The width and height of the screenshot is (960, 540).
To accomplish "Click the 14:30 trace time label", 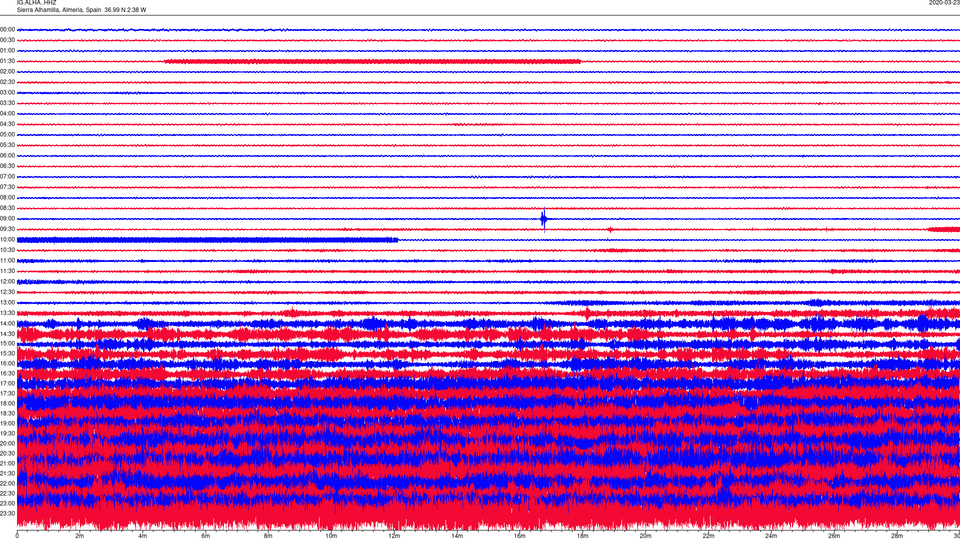I will click(7, 334).
